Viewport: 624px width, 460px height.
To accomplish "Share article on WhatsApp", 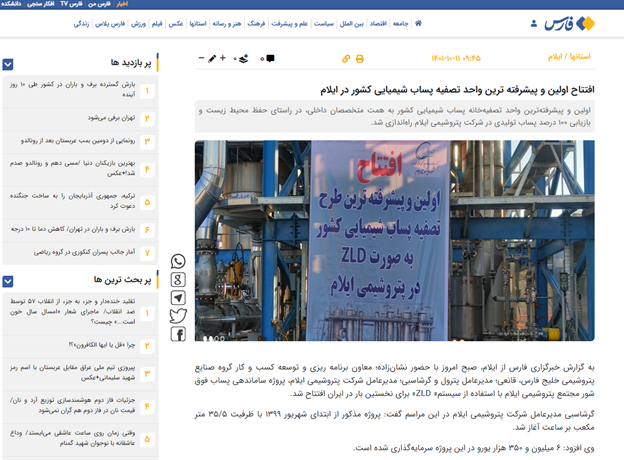I will [178, 262].
